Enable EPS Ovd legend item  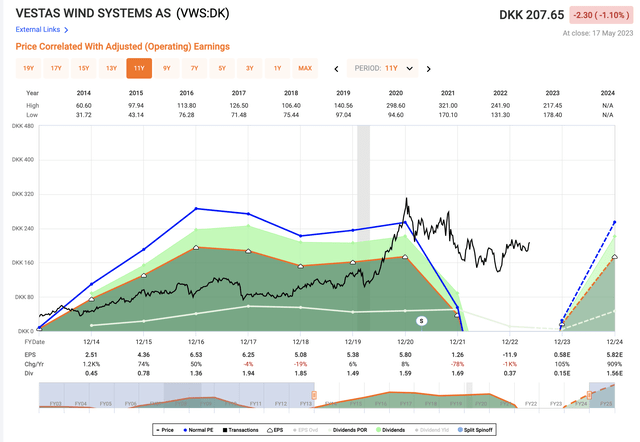point(305,430)
